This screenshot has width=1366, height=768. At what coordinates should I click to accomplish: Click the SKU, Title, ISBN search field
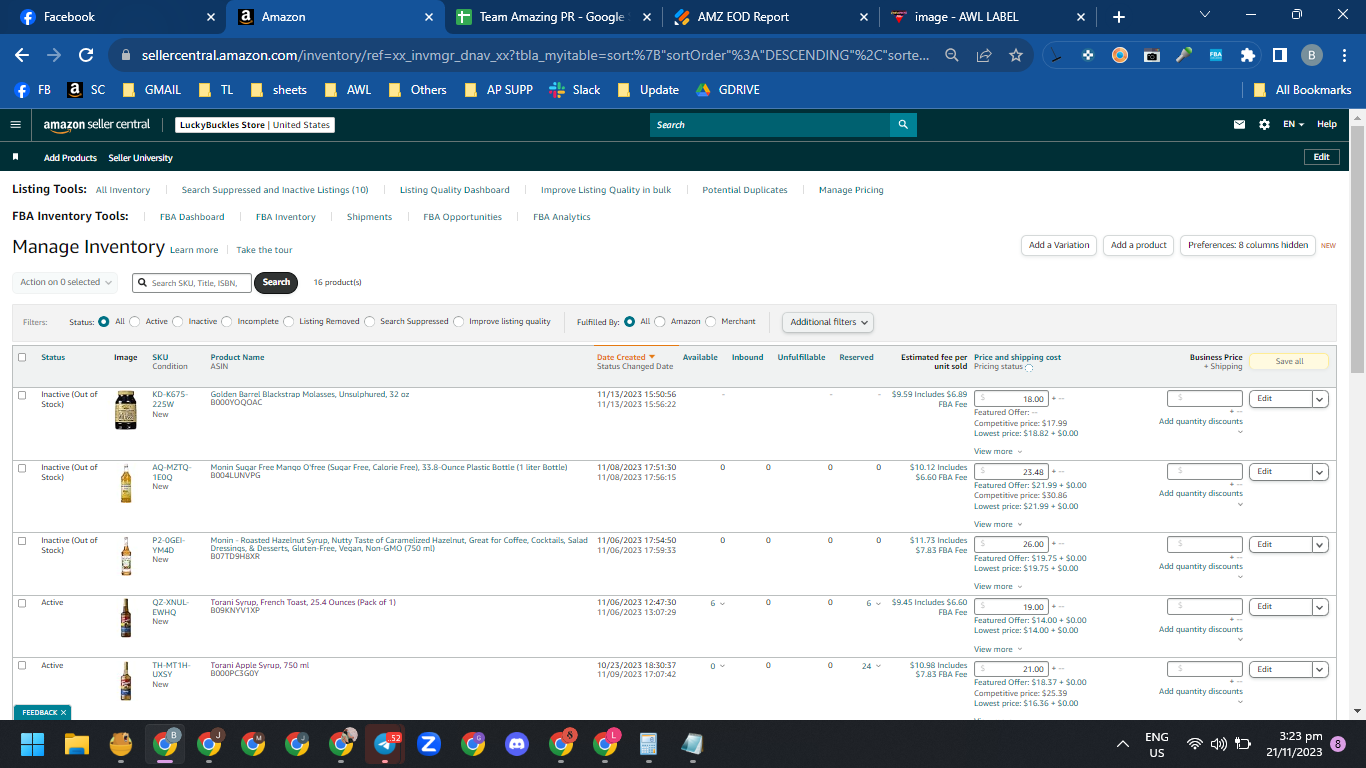[192, 283]
